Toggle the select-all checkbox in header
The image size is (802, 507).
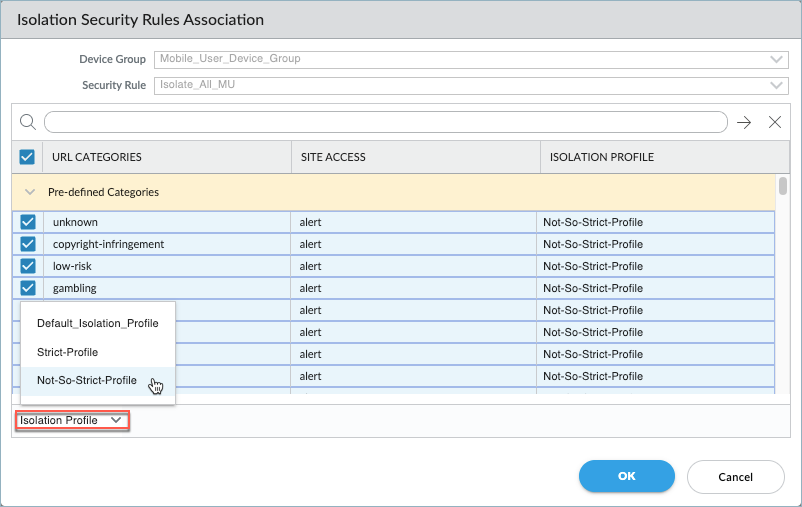[27, 157]
